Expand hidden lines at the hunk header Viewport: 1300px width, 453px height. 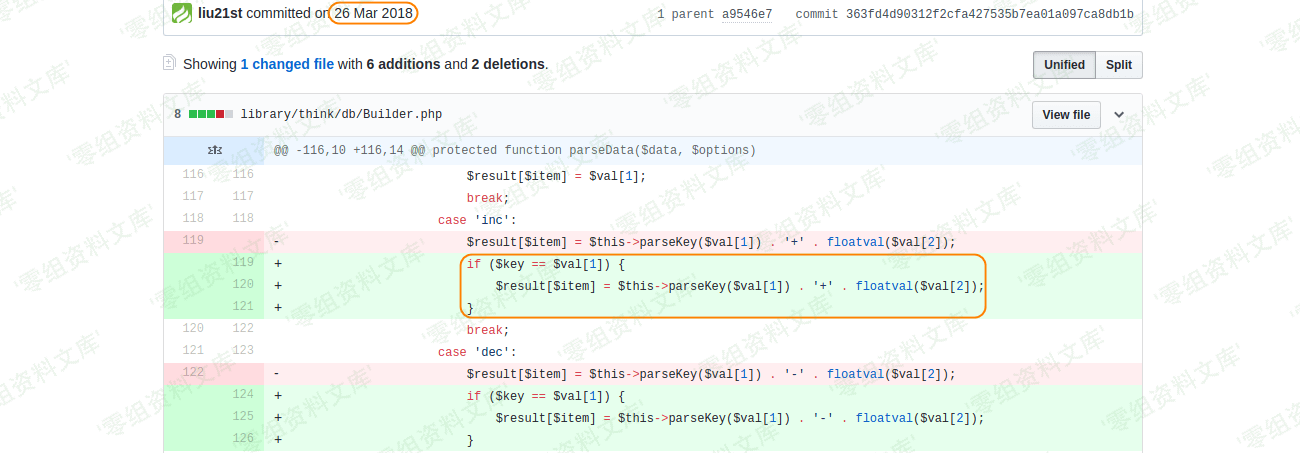click(x=215, y=150)
